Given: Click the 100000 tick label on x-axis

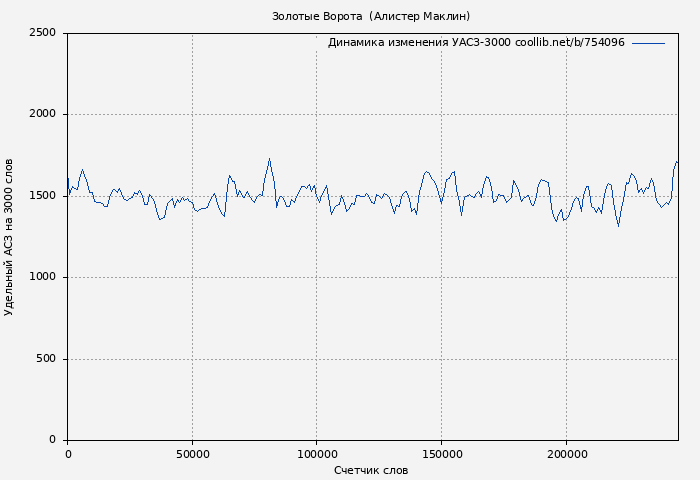Looking at the screenshot, I should [317, 454].
